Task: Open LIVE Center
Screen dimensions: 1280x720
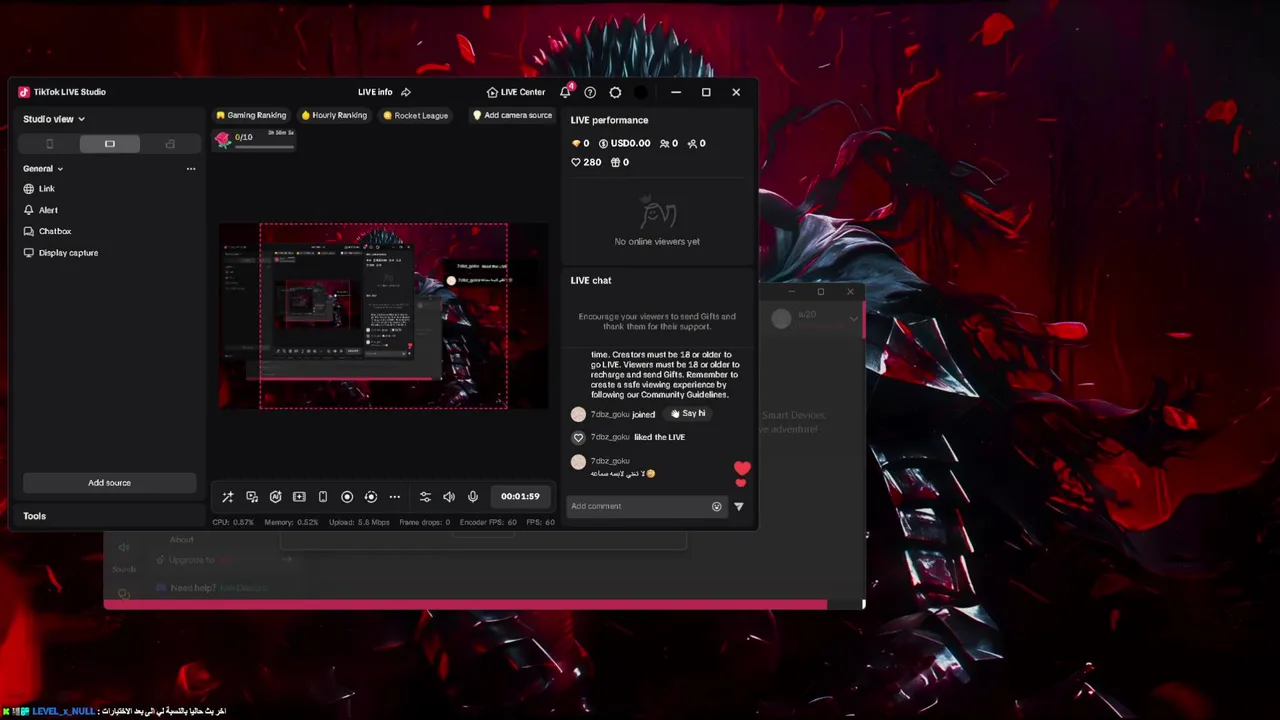Action: coord(516,92)
